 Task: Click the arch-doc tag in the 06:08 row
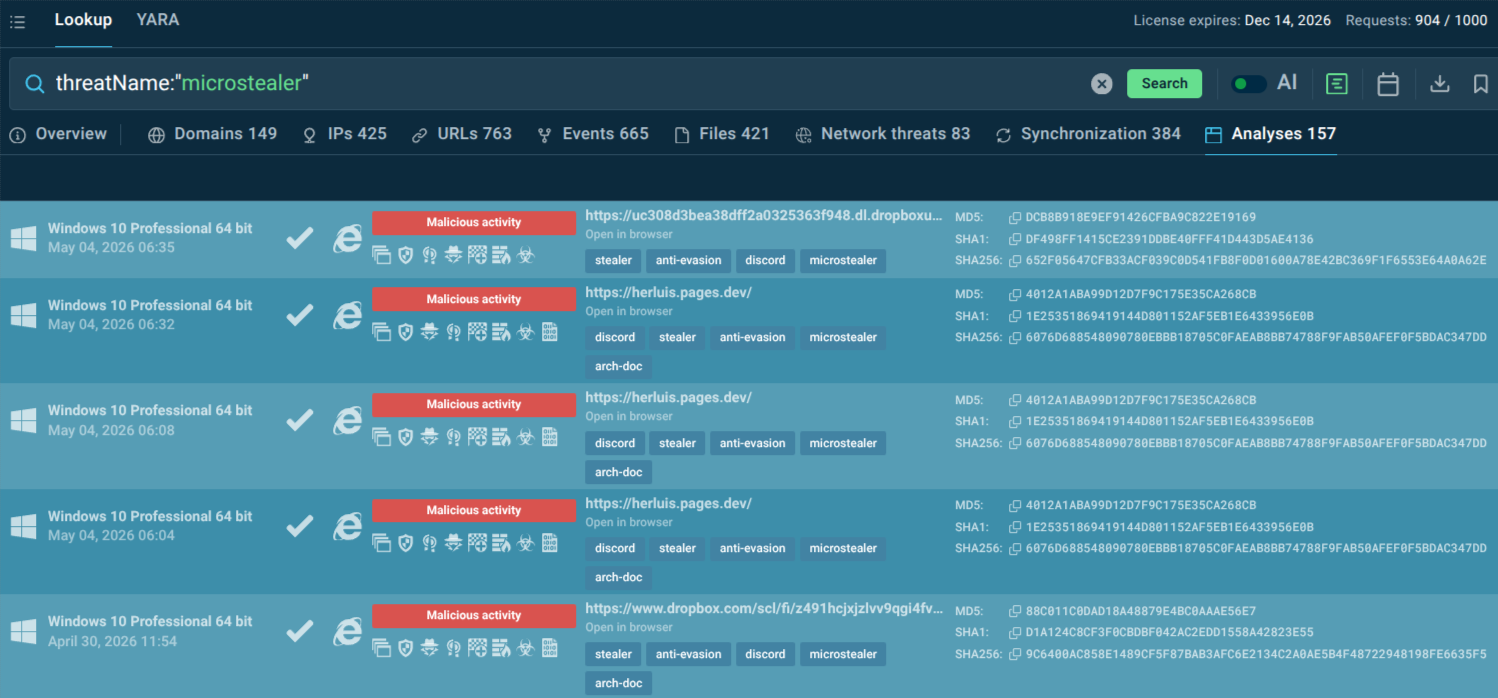pos(619,472)
